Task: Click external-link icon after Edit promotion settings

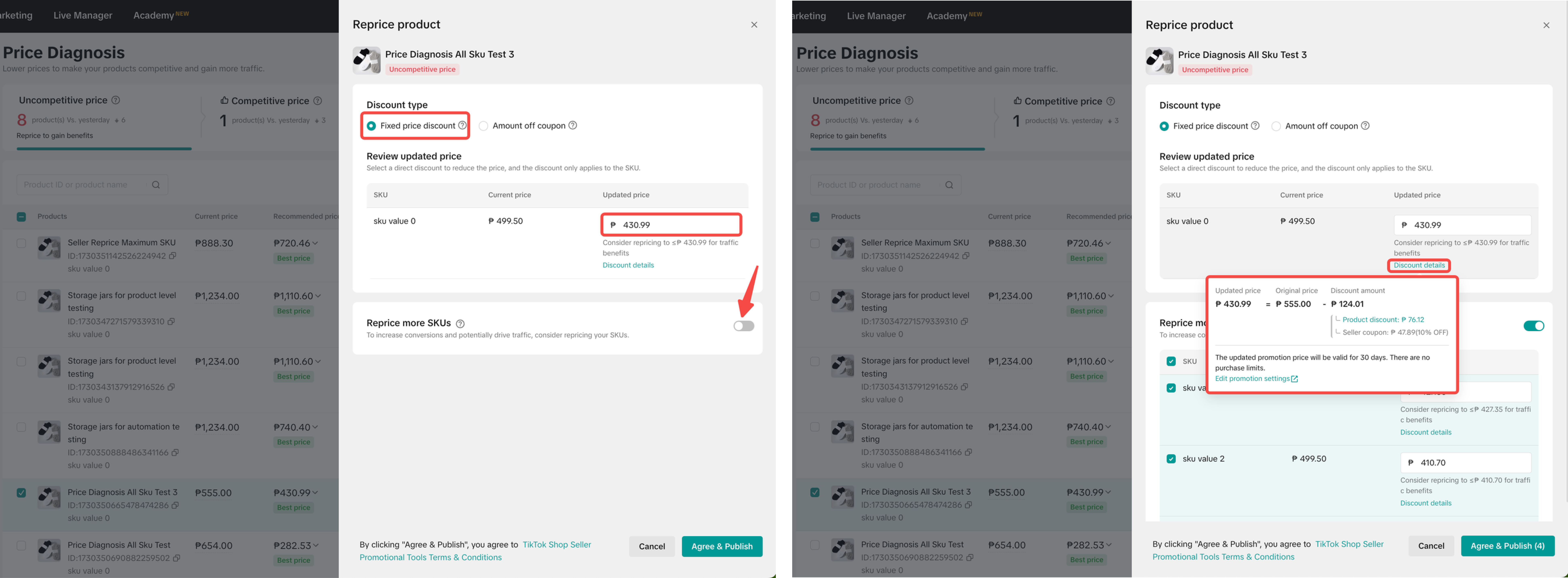Action: point(1295,379)
